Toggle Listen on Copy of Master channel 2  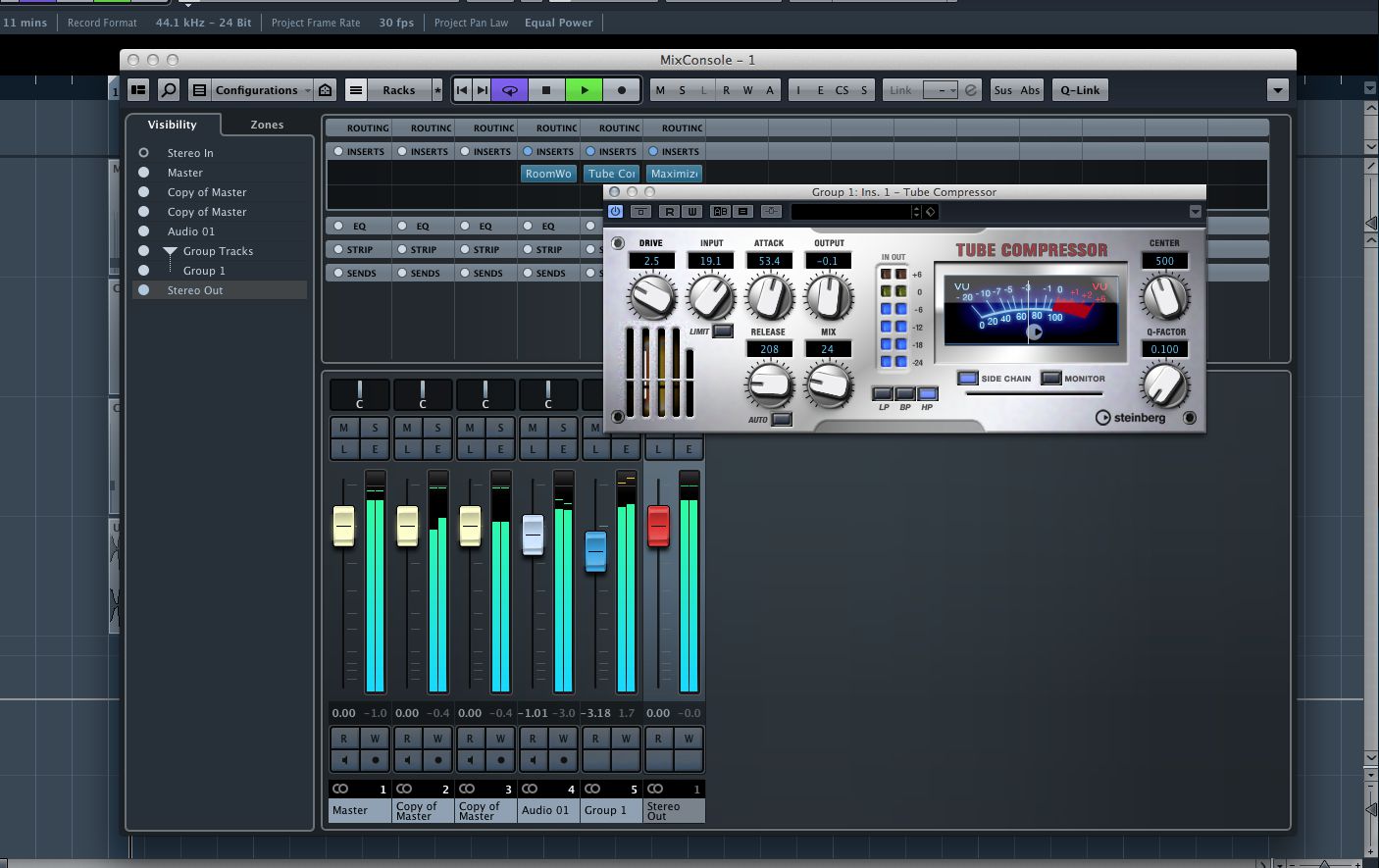(407, 449)
